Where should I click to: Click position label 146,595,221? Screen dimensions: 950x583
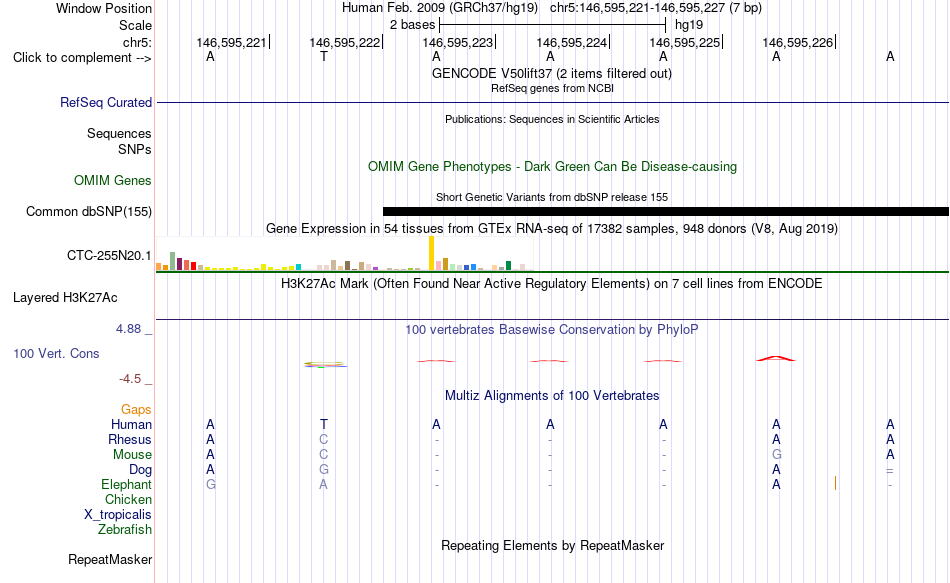point(231,42)
